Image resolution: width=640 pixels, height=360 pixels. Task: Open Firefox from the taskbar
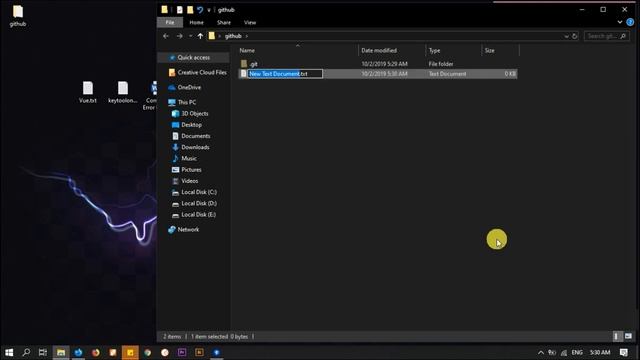click(x=96, y=352)
